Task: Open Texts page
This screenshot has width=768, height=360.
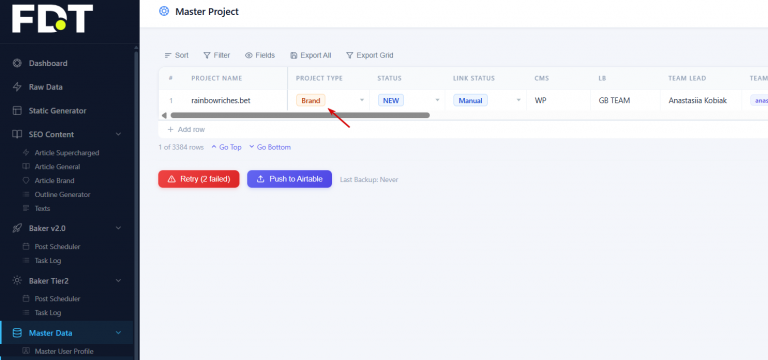Action: (x=42, y=208)
